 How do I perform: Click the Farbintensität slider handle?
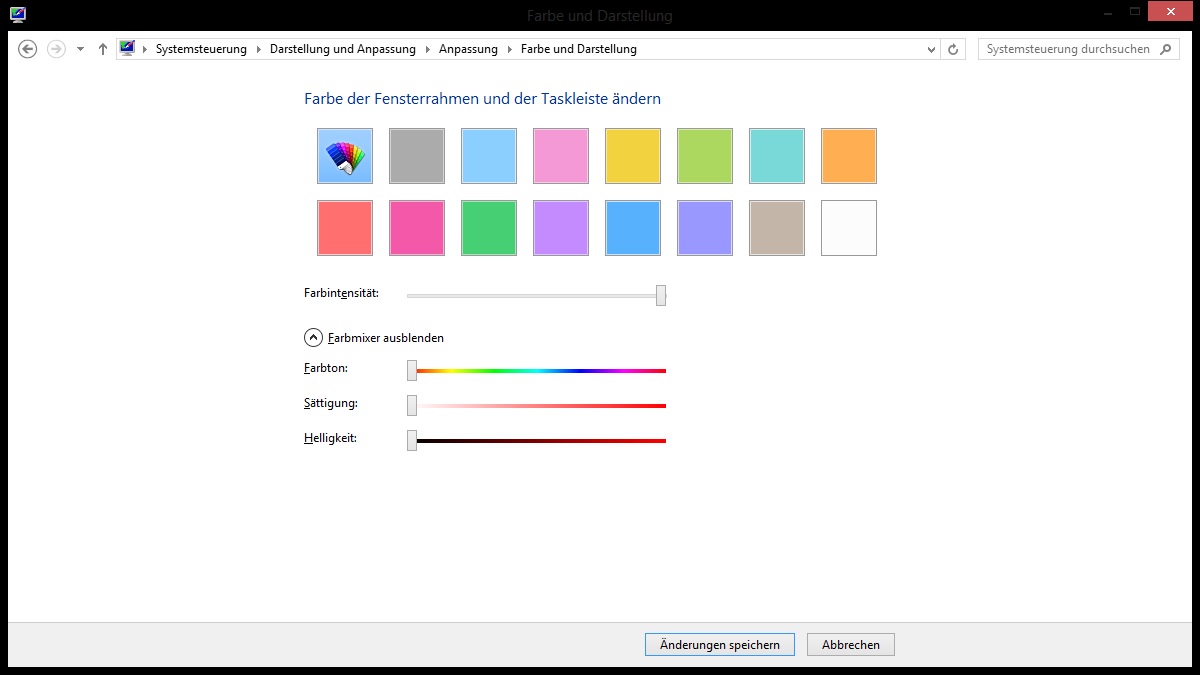click(661, 295)
